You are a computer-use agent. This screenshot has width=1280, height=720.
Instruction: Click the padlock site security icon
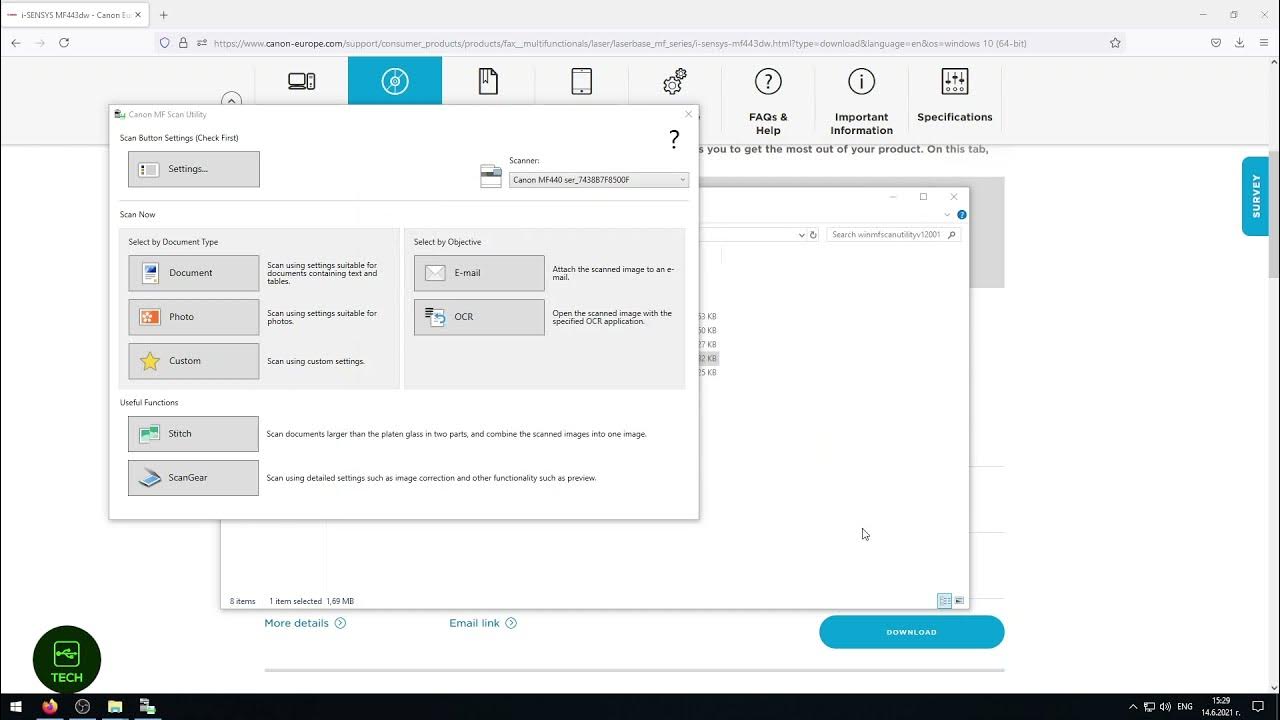coord(183,43)
